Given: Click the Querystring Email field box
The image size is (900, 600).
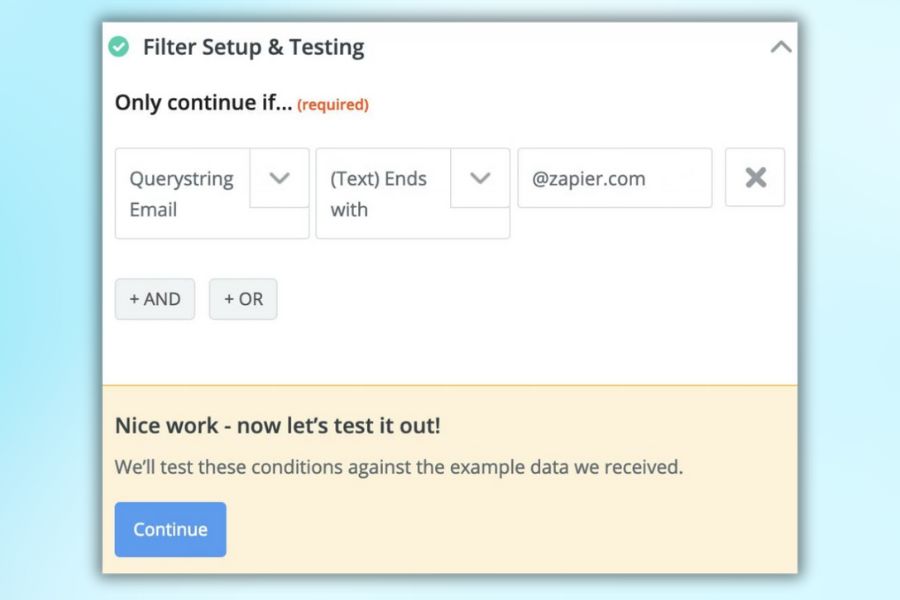Looking at the screenshot, I should tap(182, 195).
